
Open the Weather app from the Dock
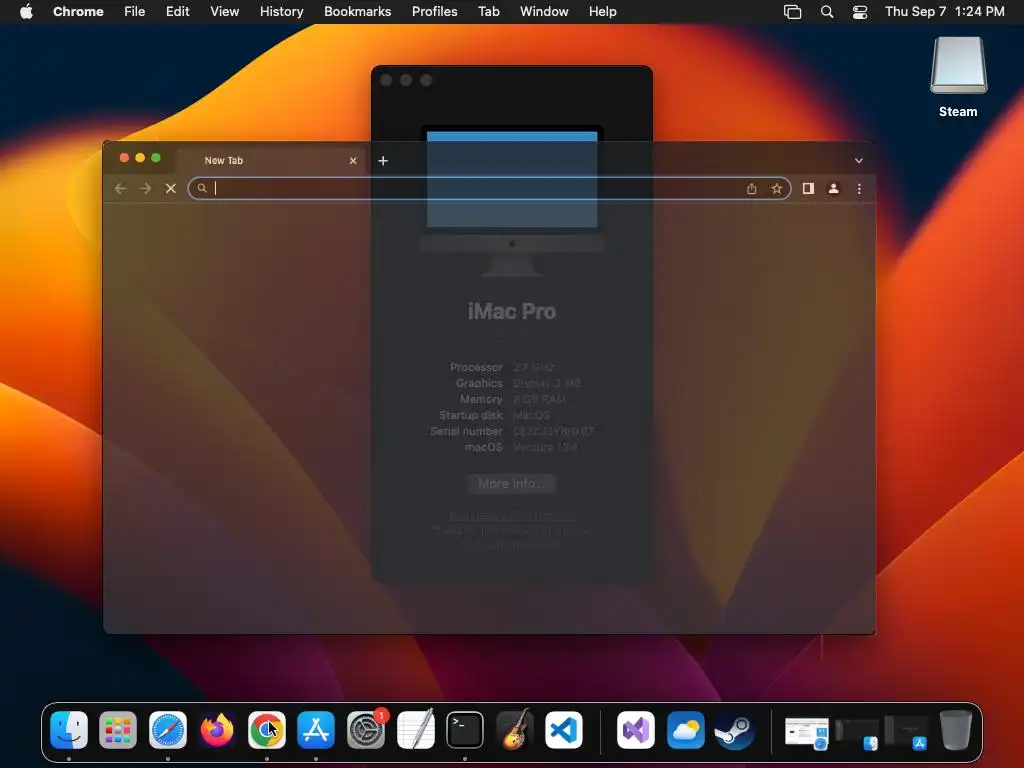[685, 729]
